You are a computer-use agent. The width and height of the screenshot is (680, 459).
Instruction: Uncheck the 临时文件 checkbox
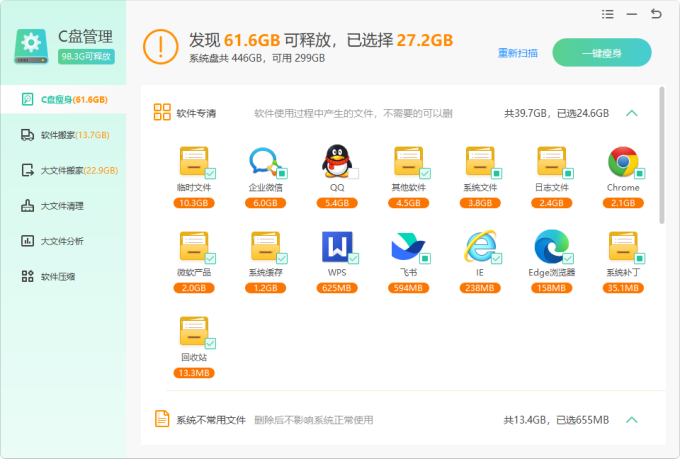click(x=210, y=173)
